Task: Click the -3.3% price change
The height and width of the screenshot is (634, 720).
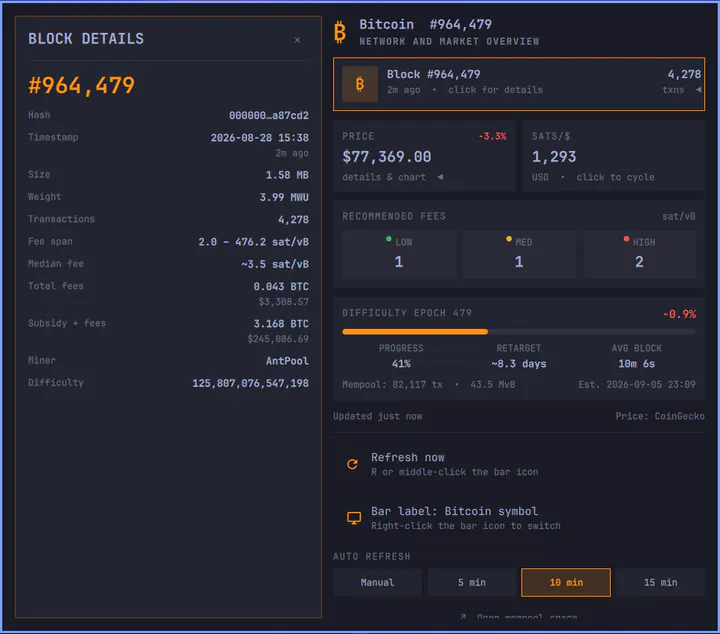Action: point(492,136)
